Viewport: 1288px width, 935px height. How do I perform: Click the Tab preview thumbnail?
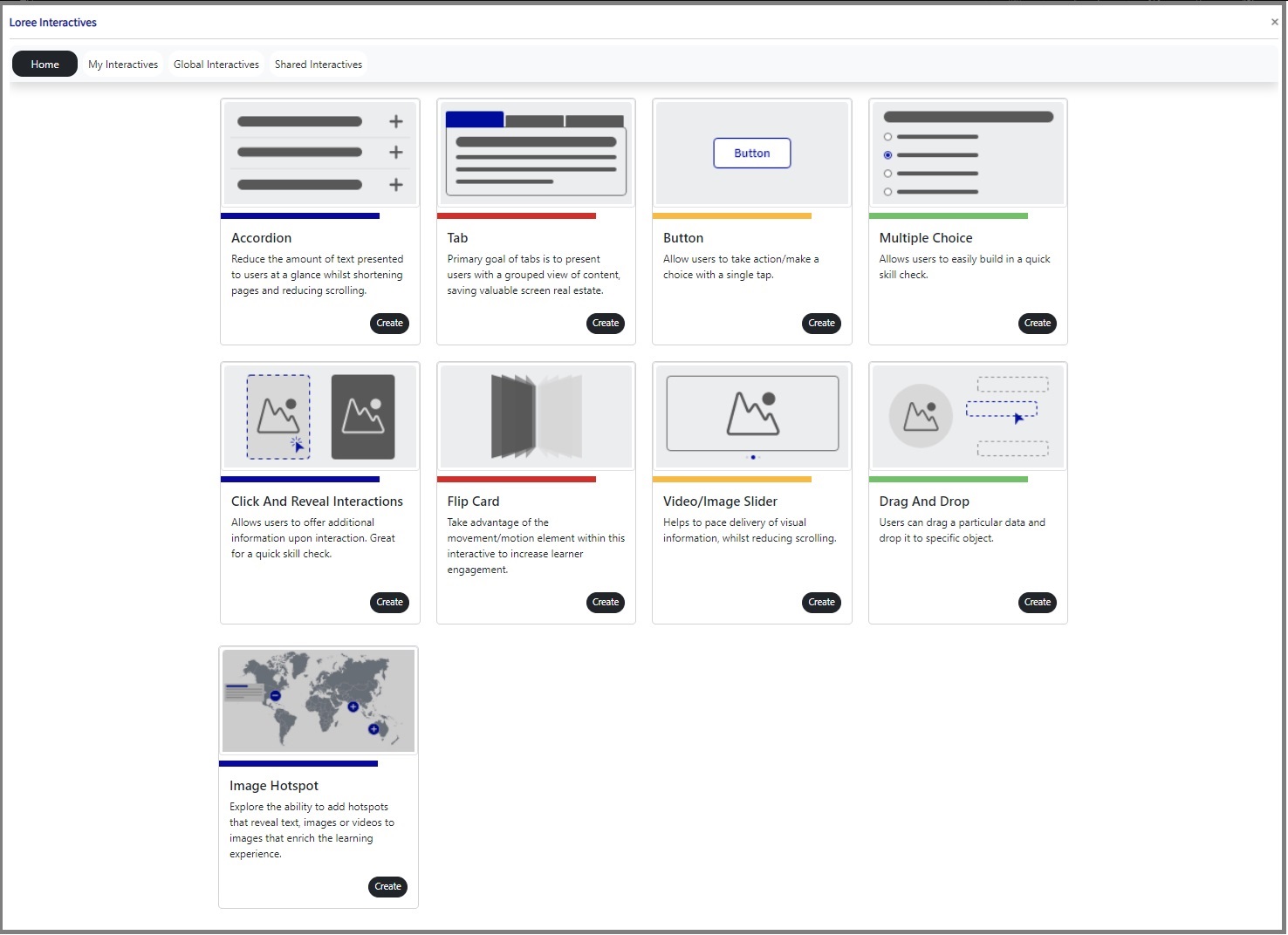coord(536,153)
